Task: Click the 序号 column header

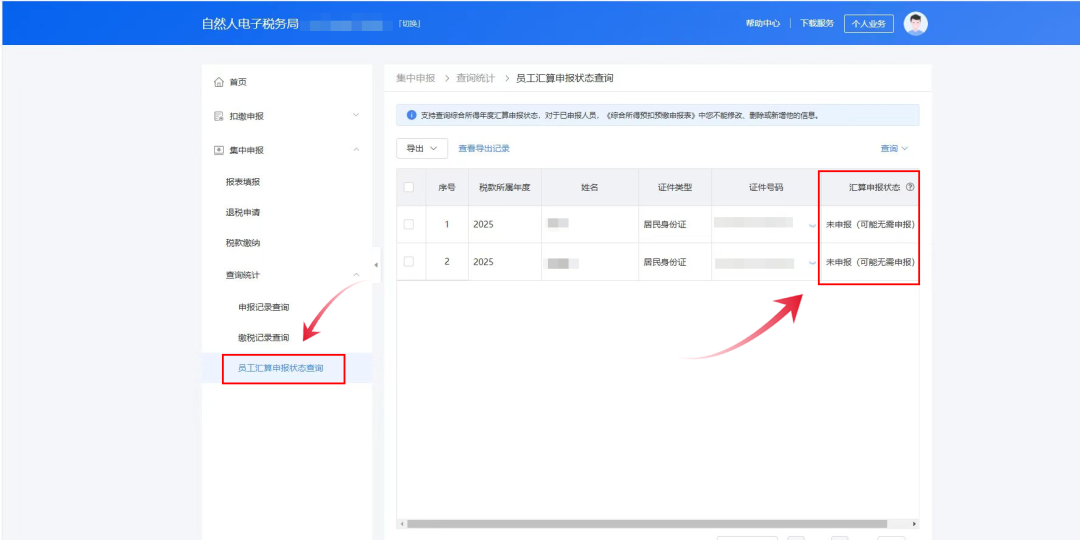Action: [447, 187]
